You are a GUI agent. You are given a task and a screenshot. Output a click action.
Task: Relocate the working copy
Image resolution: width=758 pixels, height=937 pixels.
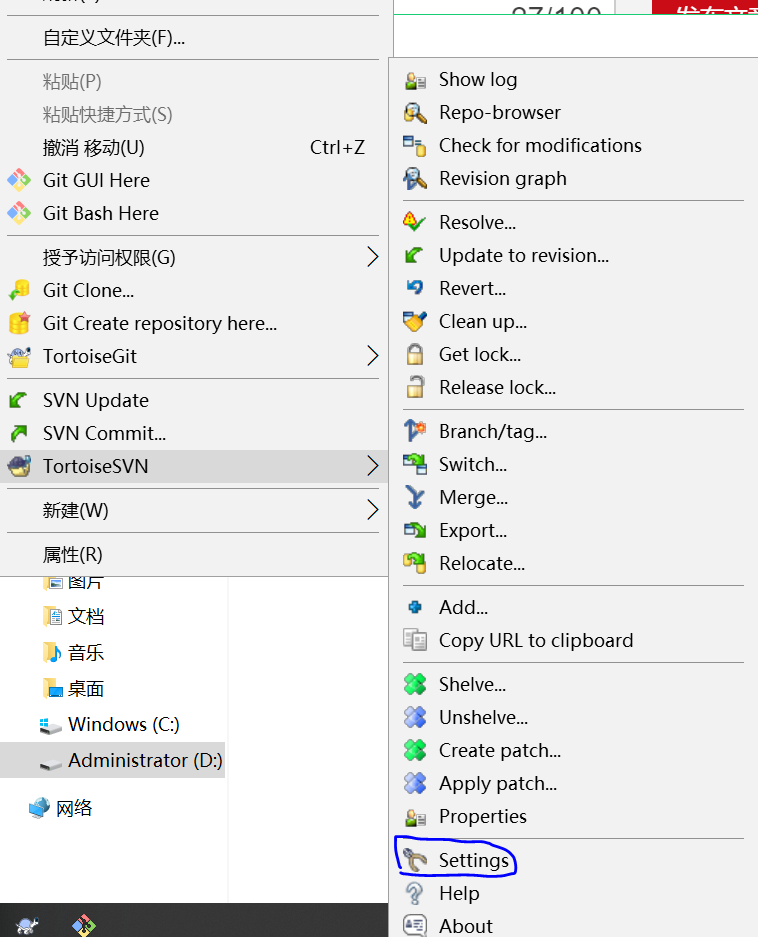(481, 563)
